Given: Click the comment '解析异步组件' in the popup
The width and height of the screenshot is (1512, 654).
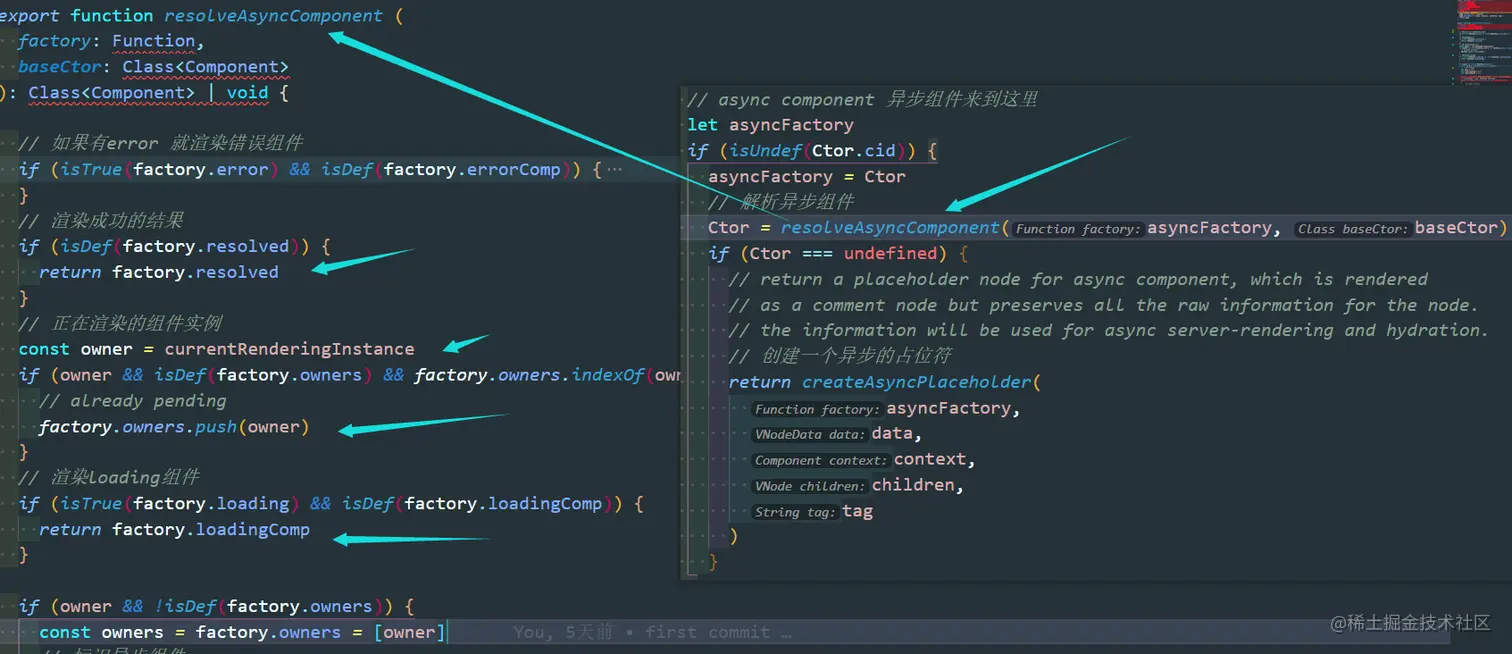Looking at the screenshot, I should pyautogui.click(x=780, y=202).
